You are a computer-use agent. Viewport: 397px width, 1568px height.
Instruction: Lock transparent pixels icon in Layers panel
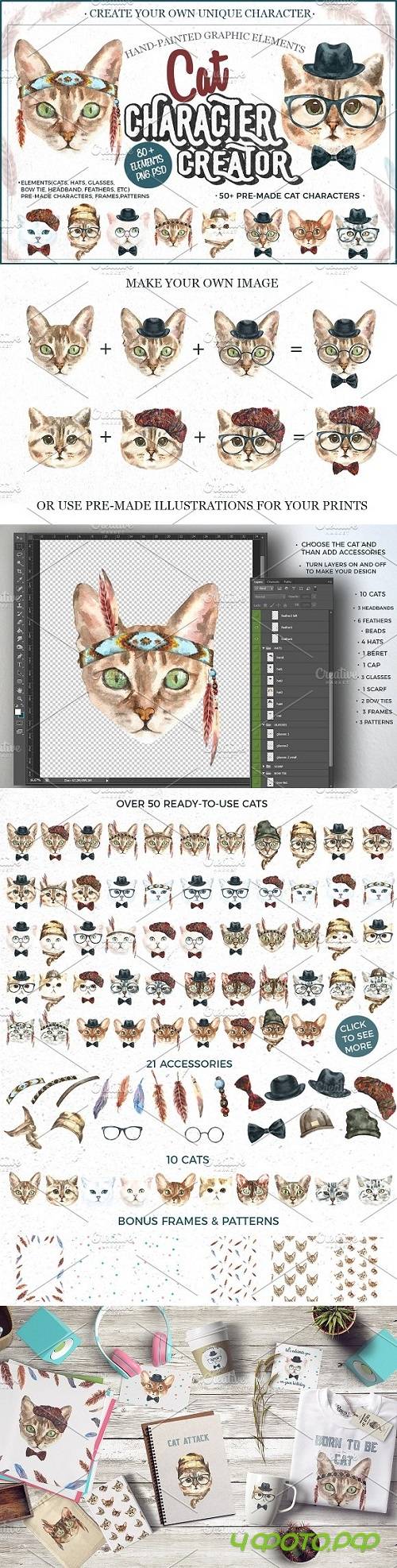click(x=265, y=605)
